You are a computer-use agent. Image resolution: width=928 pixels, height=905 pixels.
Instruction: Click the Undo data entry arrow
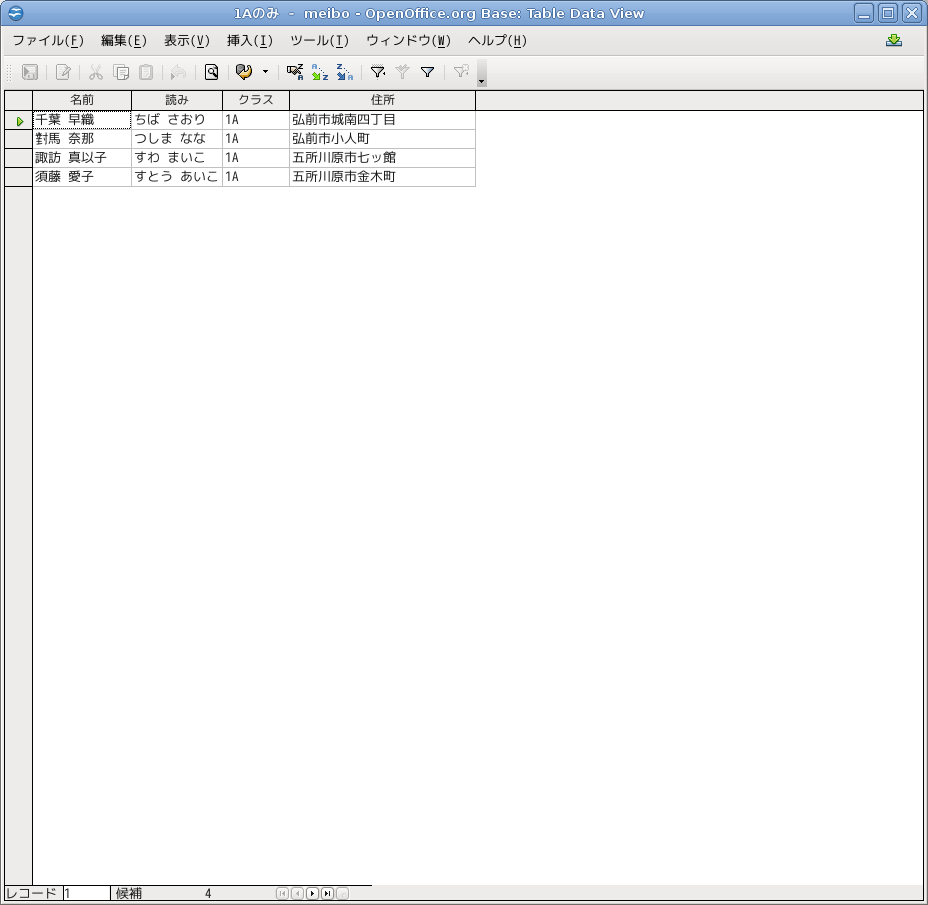(x=178, y=72)
